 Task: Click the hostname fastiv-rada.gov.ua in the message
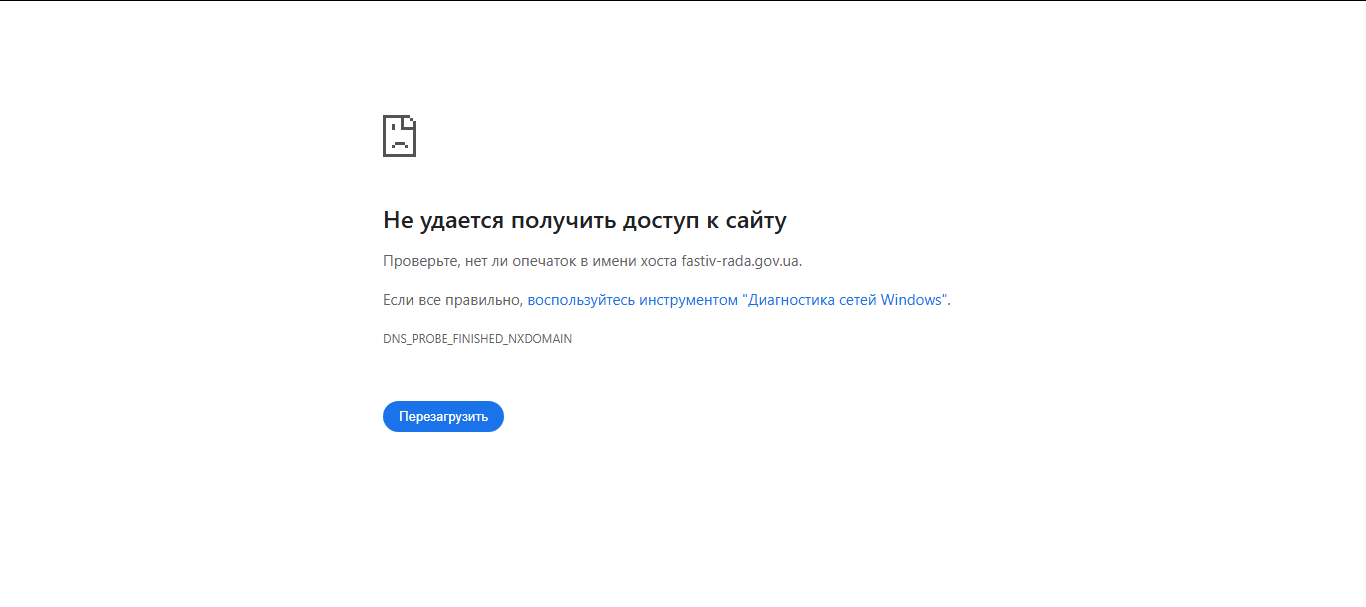coord(739,259)
